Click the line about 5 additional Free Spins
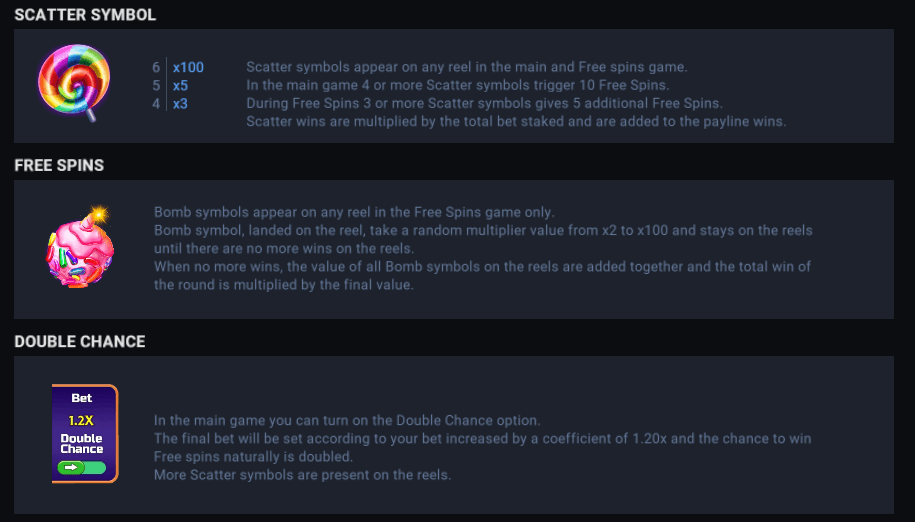Screen dimensions: 915x522 pyautogui.click(x=484, y=103)
